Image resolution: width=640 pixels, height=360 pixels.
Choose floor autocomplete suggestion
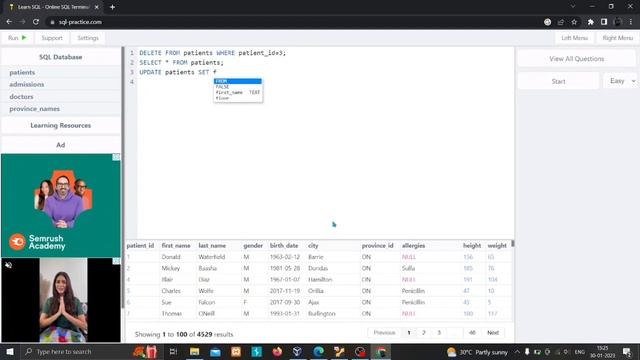tap(238, 98)
